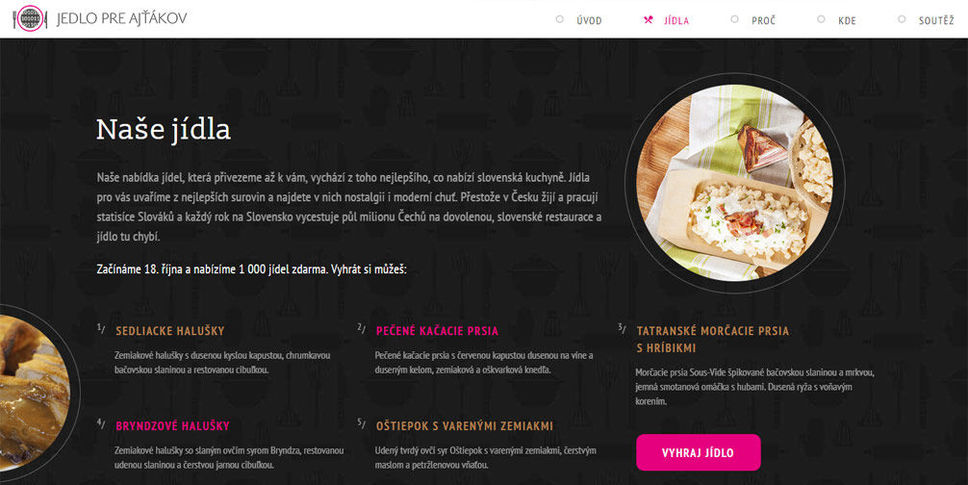
Task: Click the pink utensils icon beside Jídla
Action: (x=648, y=20)
